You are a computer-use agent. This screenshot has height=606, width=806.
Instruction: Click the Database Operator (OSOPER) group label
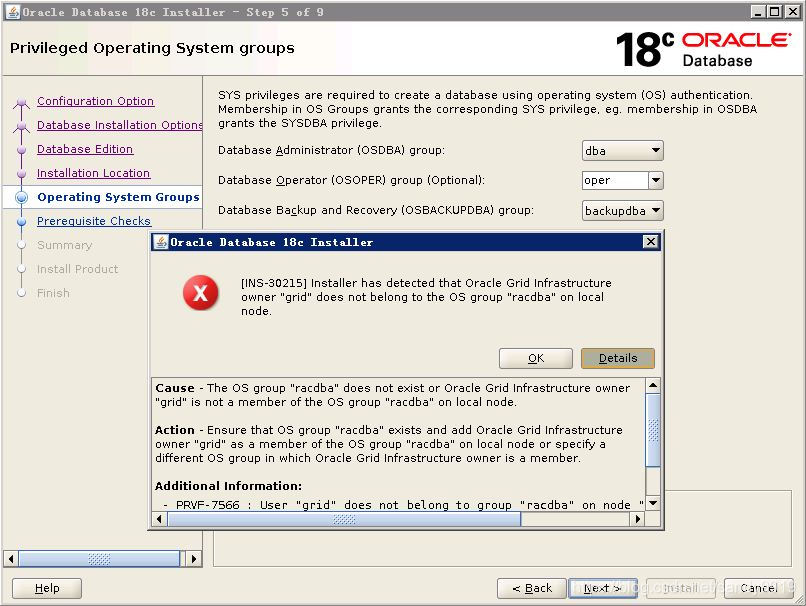pos(352,180)
